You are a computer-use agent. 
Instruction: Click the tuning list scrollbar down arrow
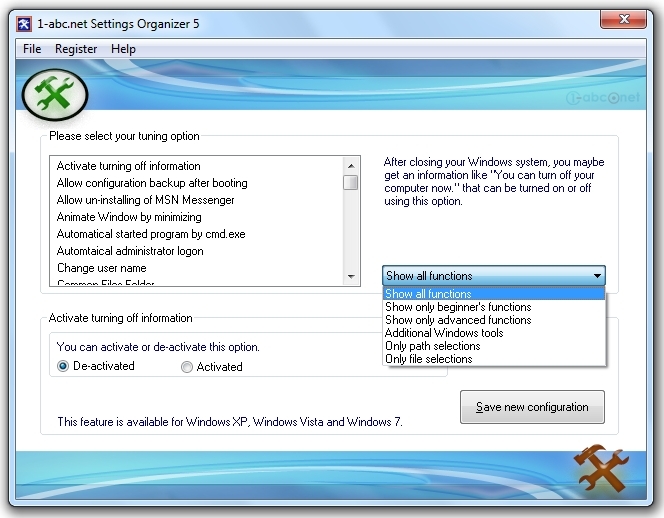click(x=351, y=276)
